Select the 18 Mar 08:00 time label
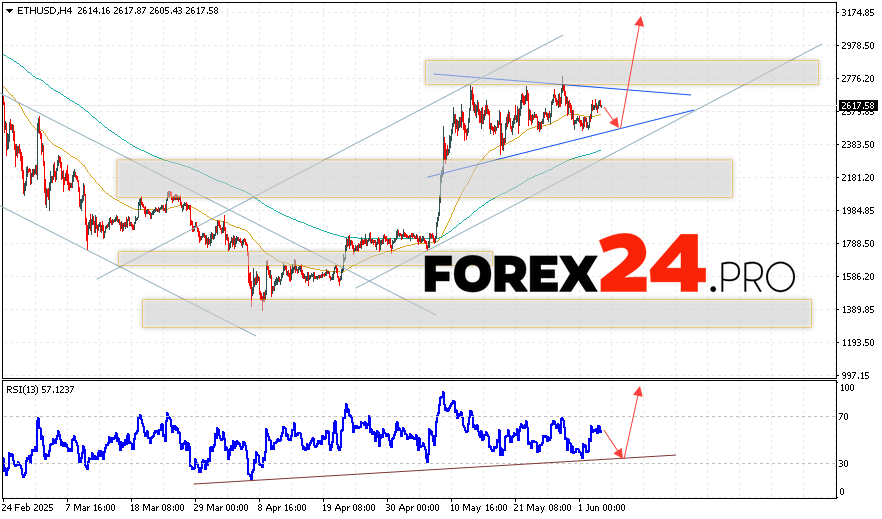This screenshot has height=519, width=882. (157, 508)
